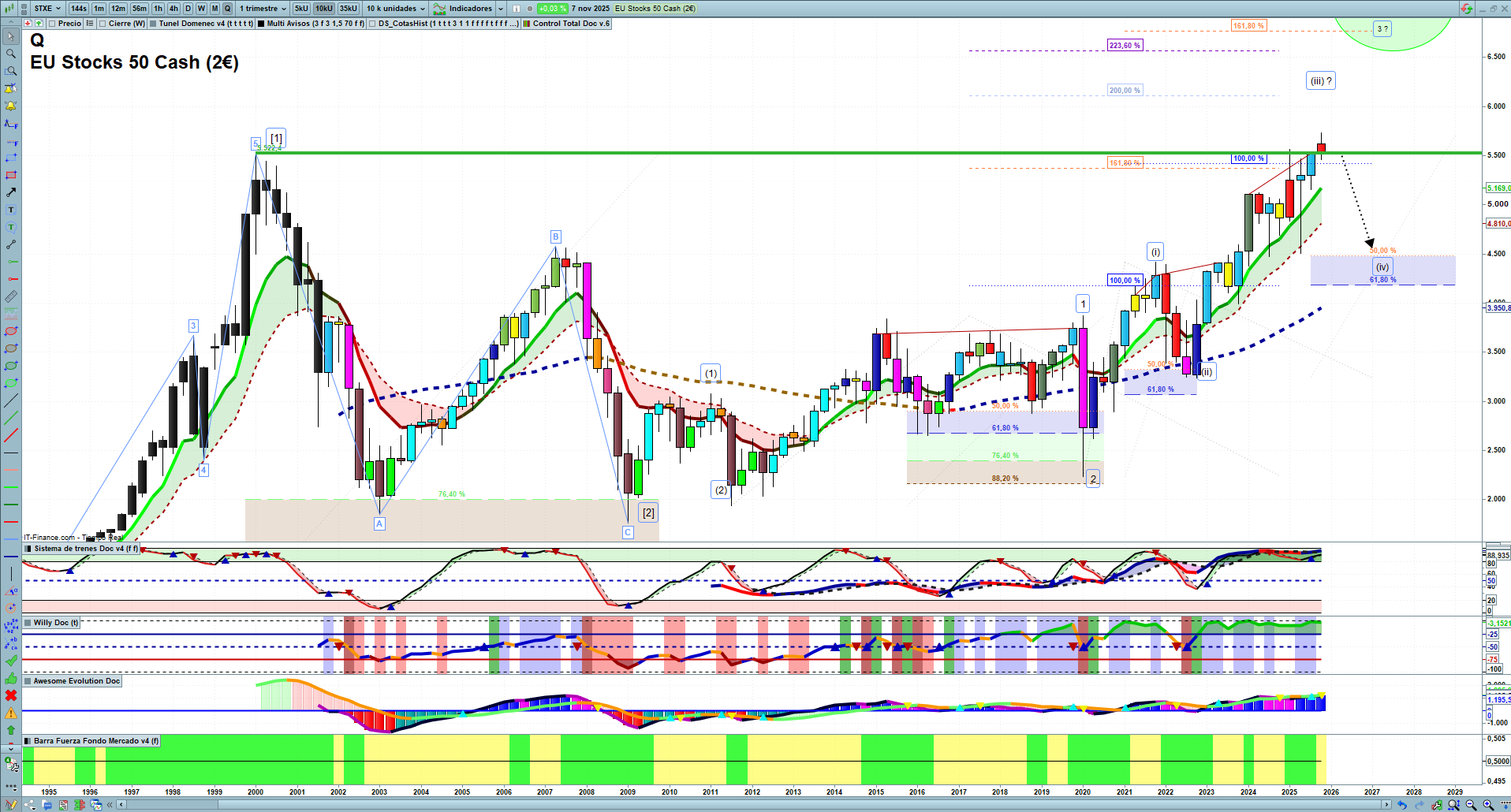The height and width of the screenshot is (812, 1511).
Task: Select the red rectangle drawing tool
Action: 10,175
